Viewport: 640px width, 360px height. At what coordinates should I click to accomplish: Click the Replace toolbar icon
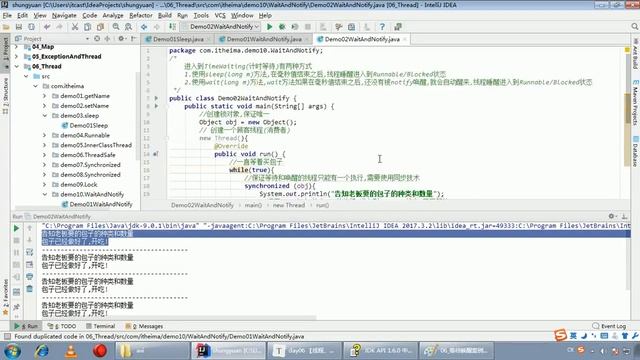pyautogui.click(x=128, y=27)
